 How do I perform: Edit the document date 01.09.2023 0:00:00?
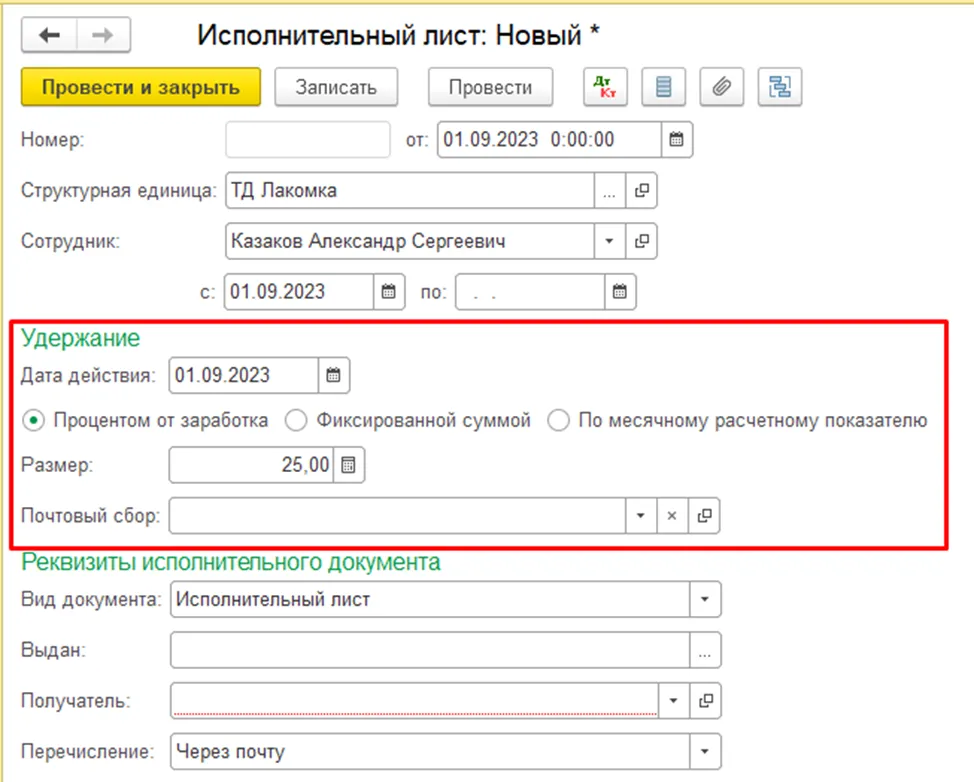549,139
